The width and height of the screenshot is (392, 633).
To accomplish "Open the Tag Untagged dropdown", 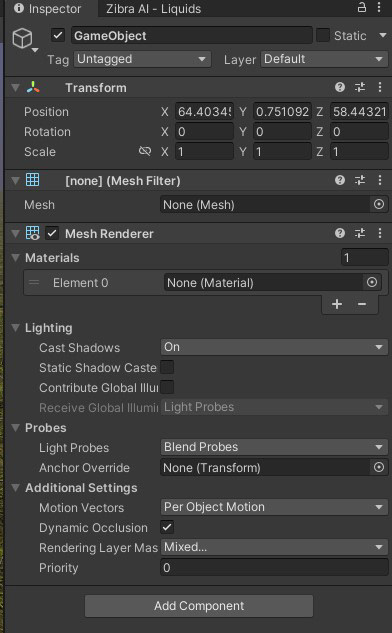I will point(143,59).
